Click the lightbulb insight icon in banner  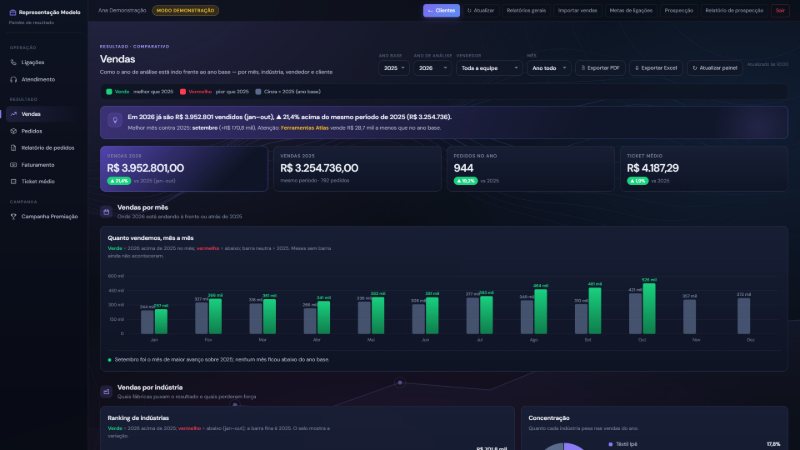(115, 120)
